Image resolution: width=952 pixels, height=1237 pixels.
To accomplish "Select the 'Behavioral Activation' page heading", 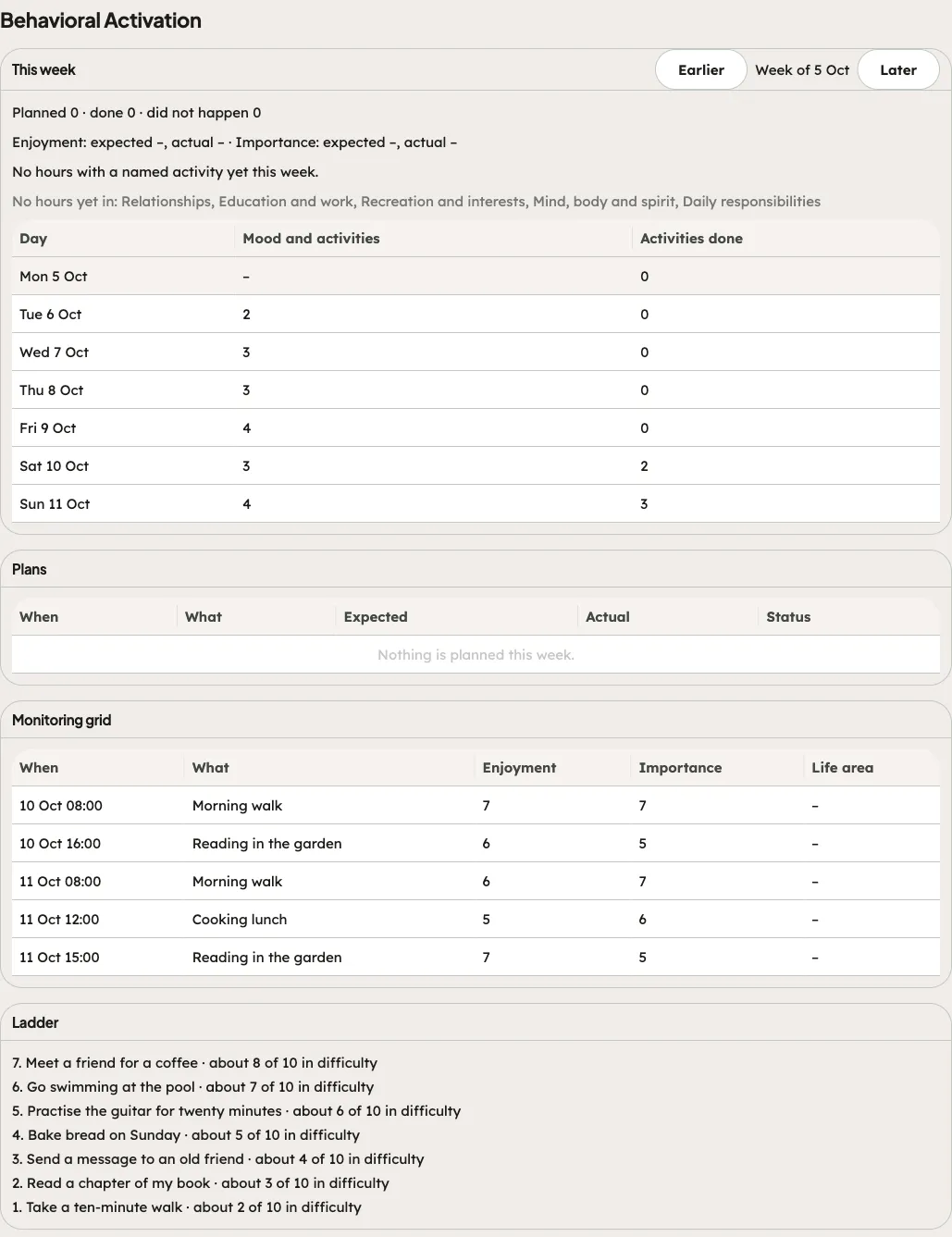I will 101,20.
